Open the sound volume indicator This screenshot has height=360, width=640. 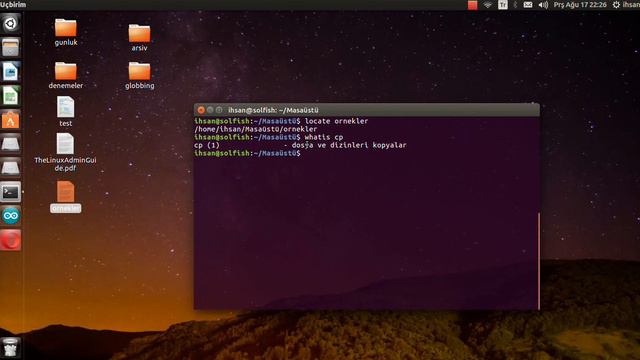[543, 5]
